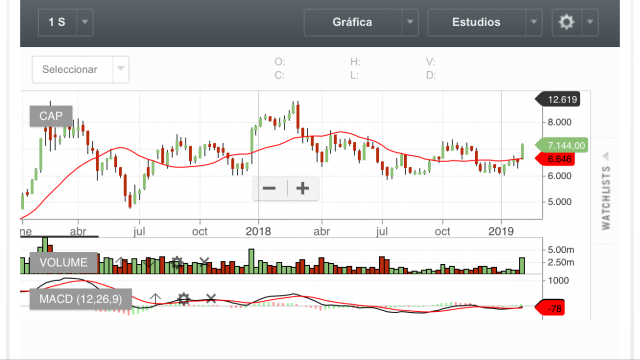
Task: Open the Seleccionar combo box
Action: coord(80,69)
